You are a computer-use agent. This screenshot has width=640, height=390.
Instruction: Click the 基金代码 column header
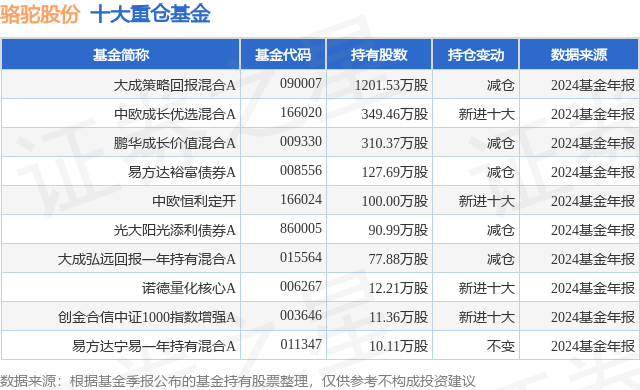[283, 55]
